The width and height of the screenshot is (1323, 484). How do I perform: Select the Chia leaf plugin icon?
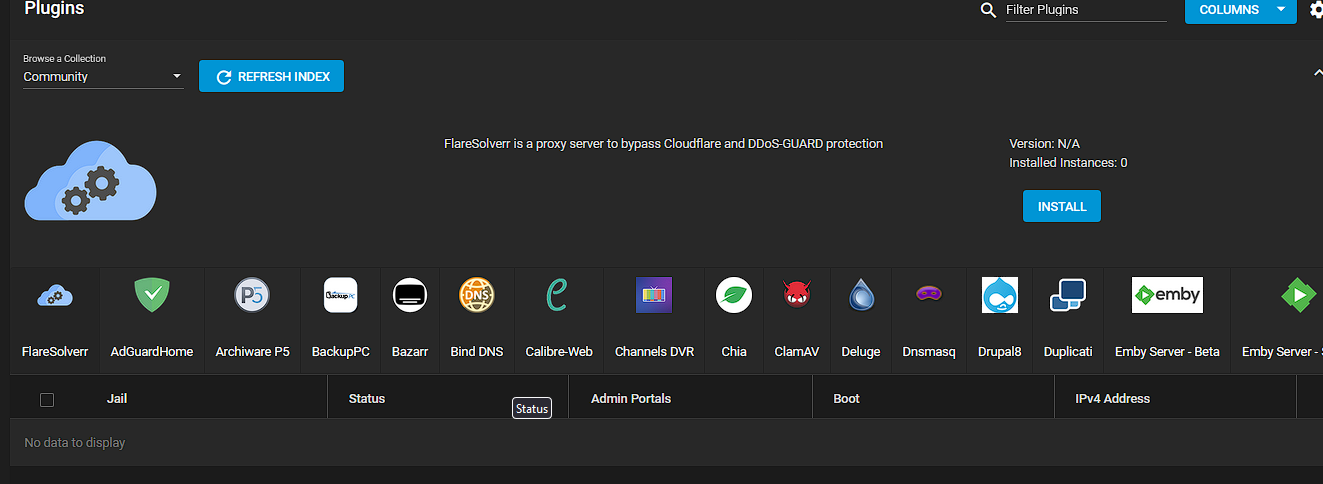click(734, 295)
